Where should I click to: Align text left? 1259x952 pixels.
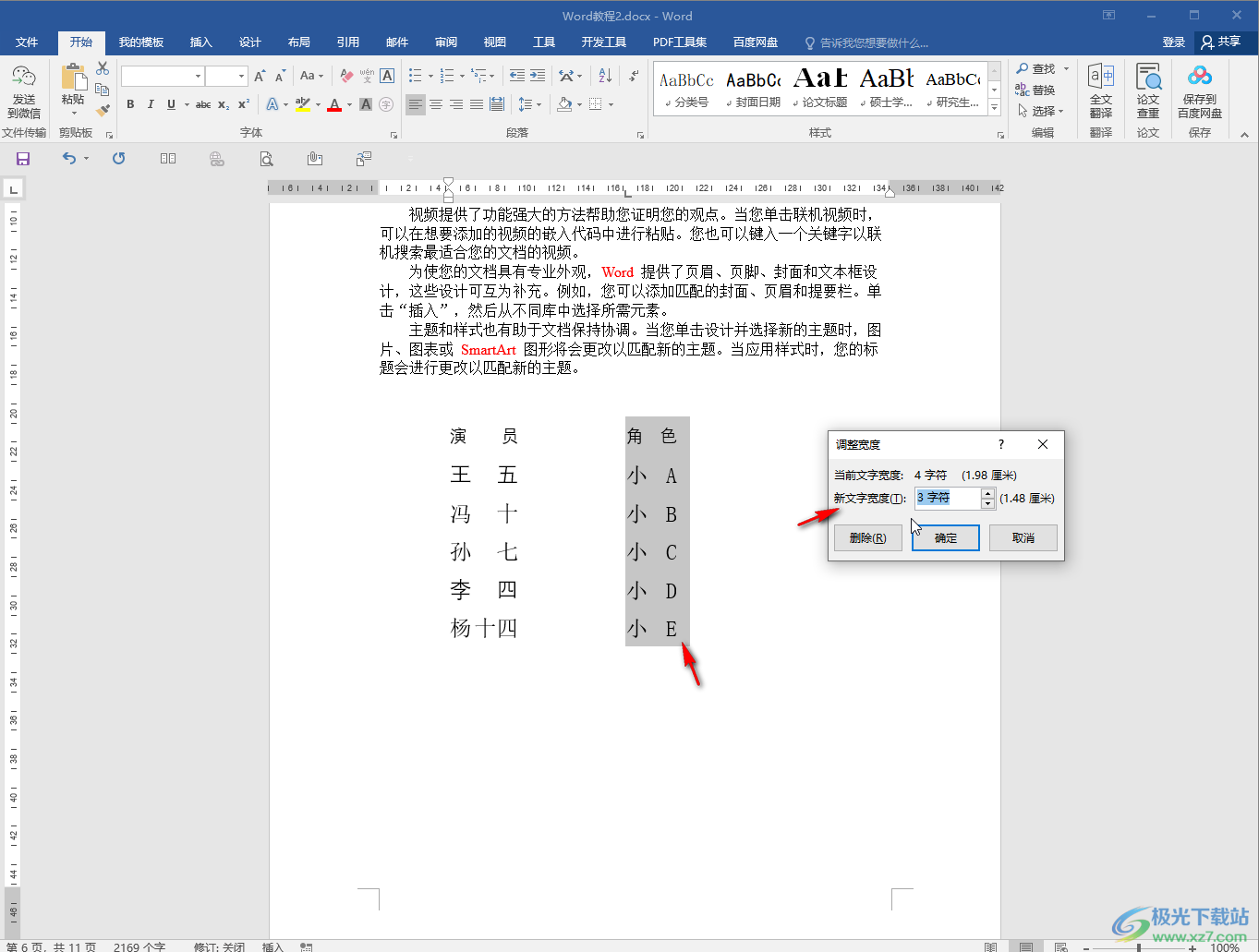416,104
